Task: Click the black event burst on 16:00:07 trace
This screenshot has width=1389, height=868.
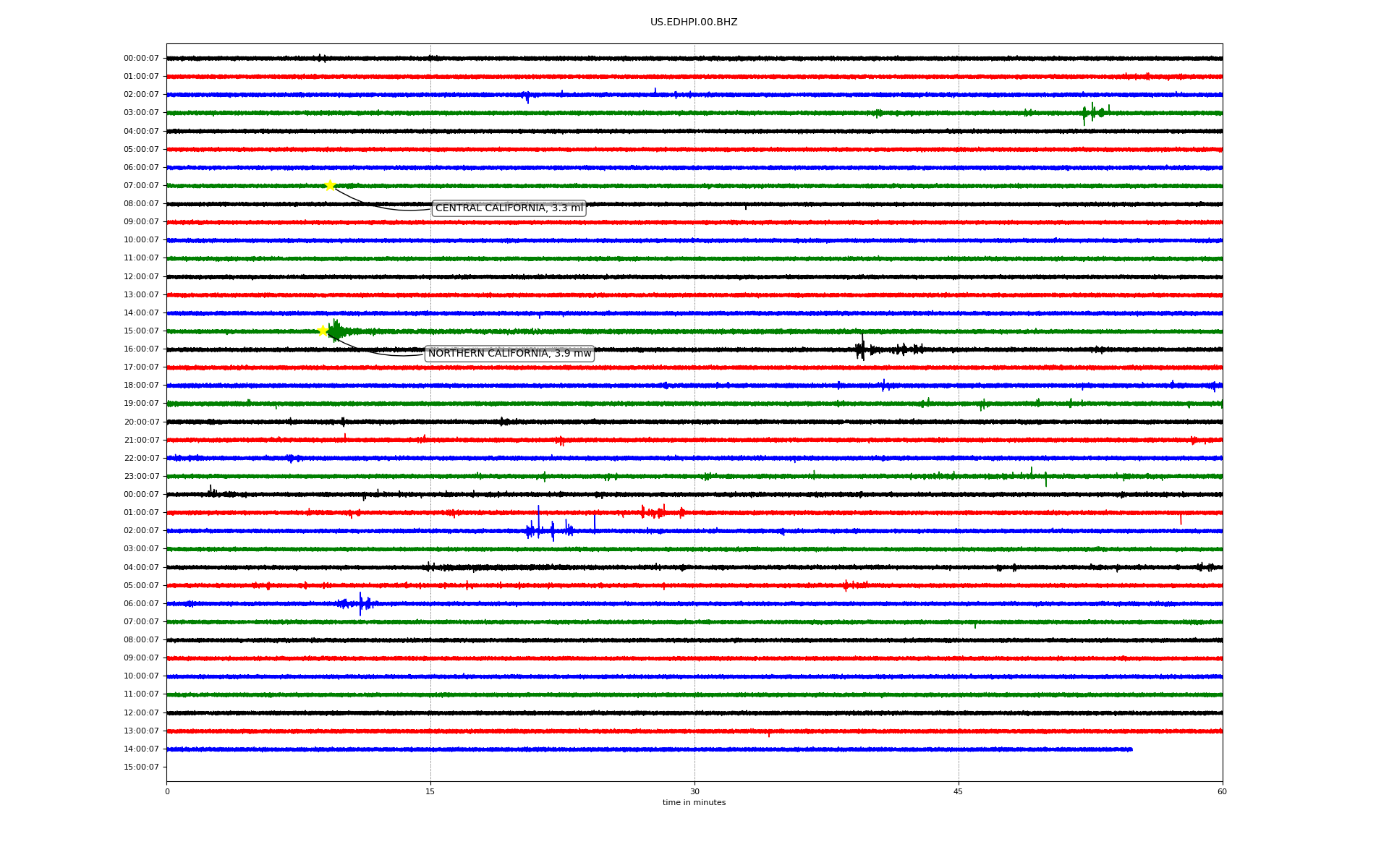Action: [x=861, y=349]
